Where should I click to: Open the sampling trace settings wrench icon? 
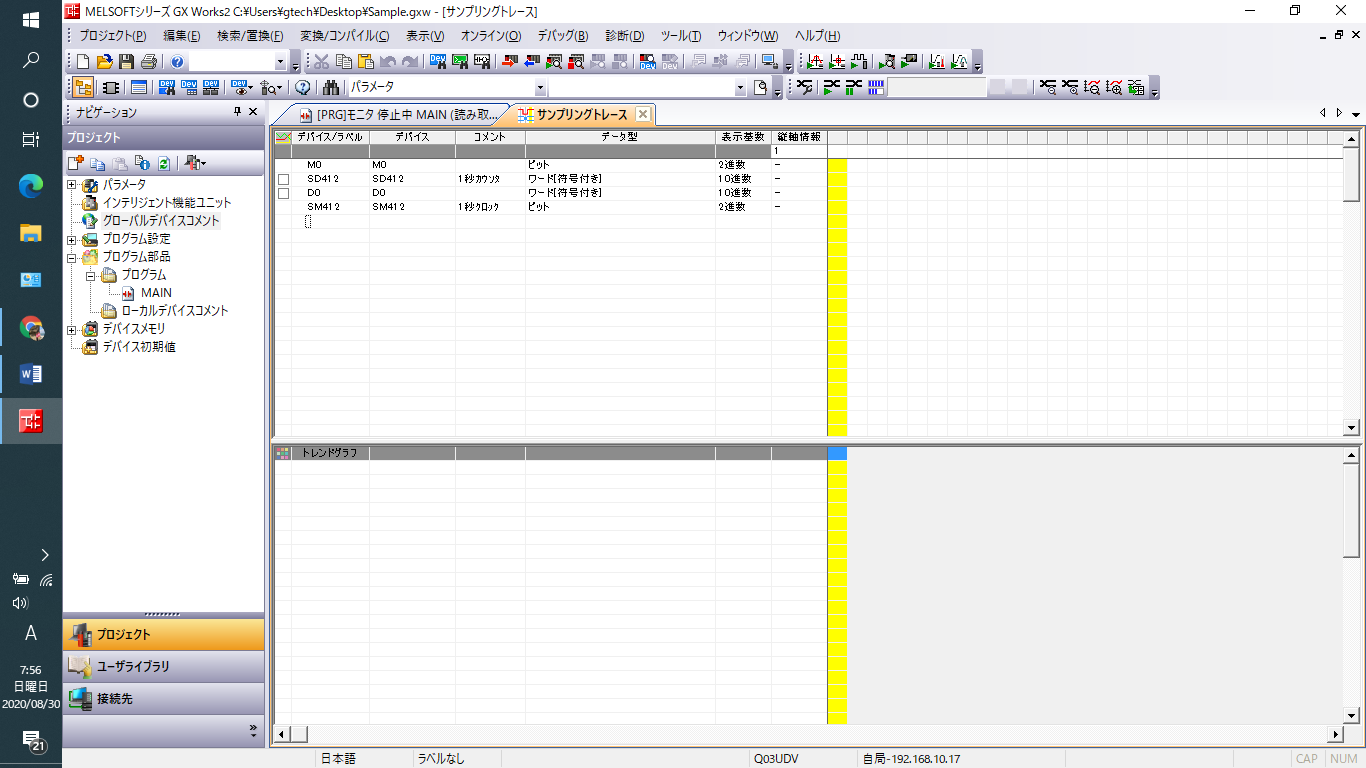click(805, 87)
